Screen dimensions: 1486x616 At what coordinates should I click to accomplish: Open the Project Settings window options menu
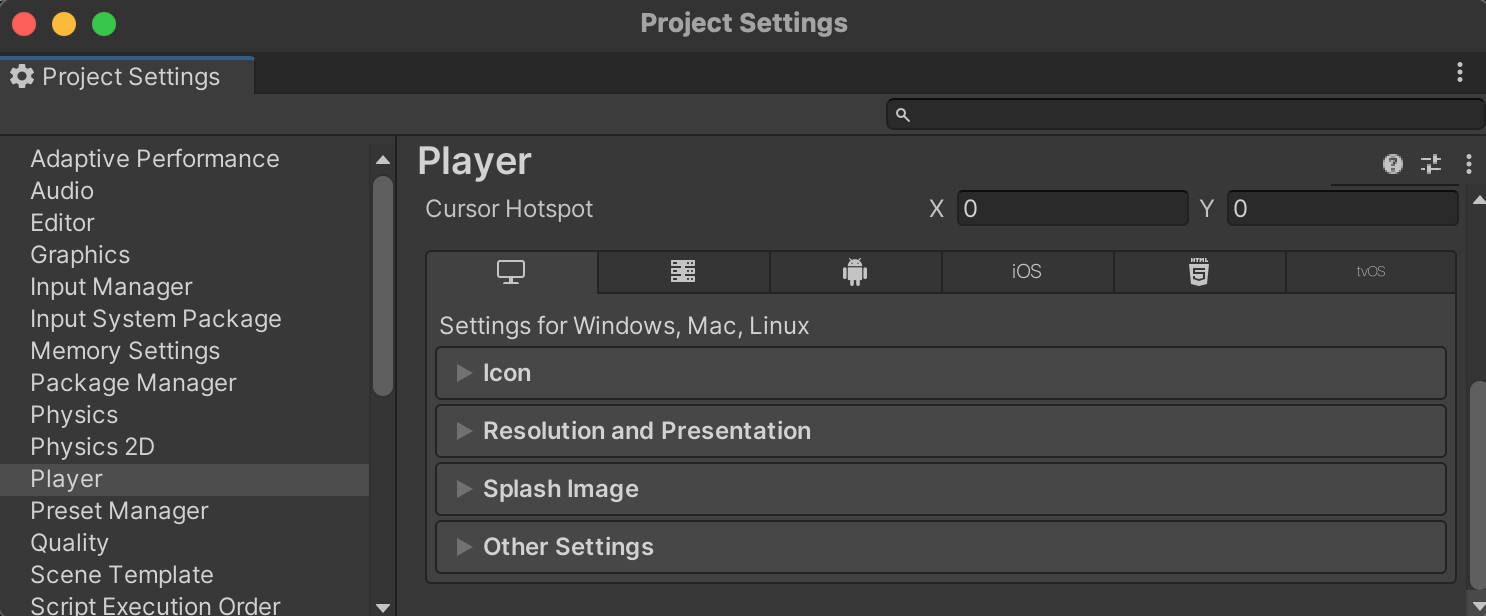point(1460,72)
